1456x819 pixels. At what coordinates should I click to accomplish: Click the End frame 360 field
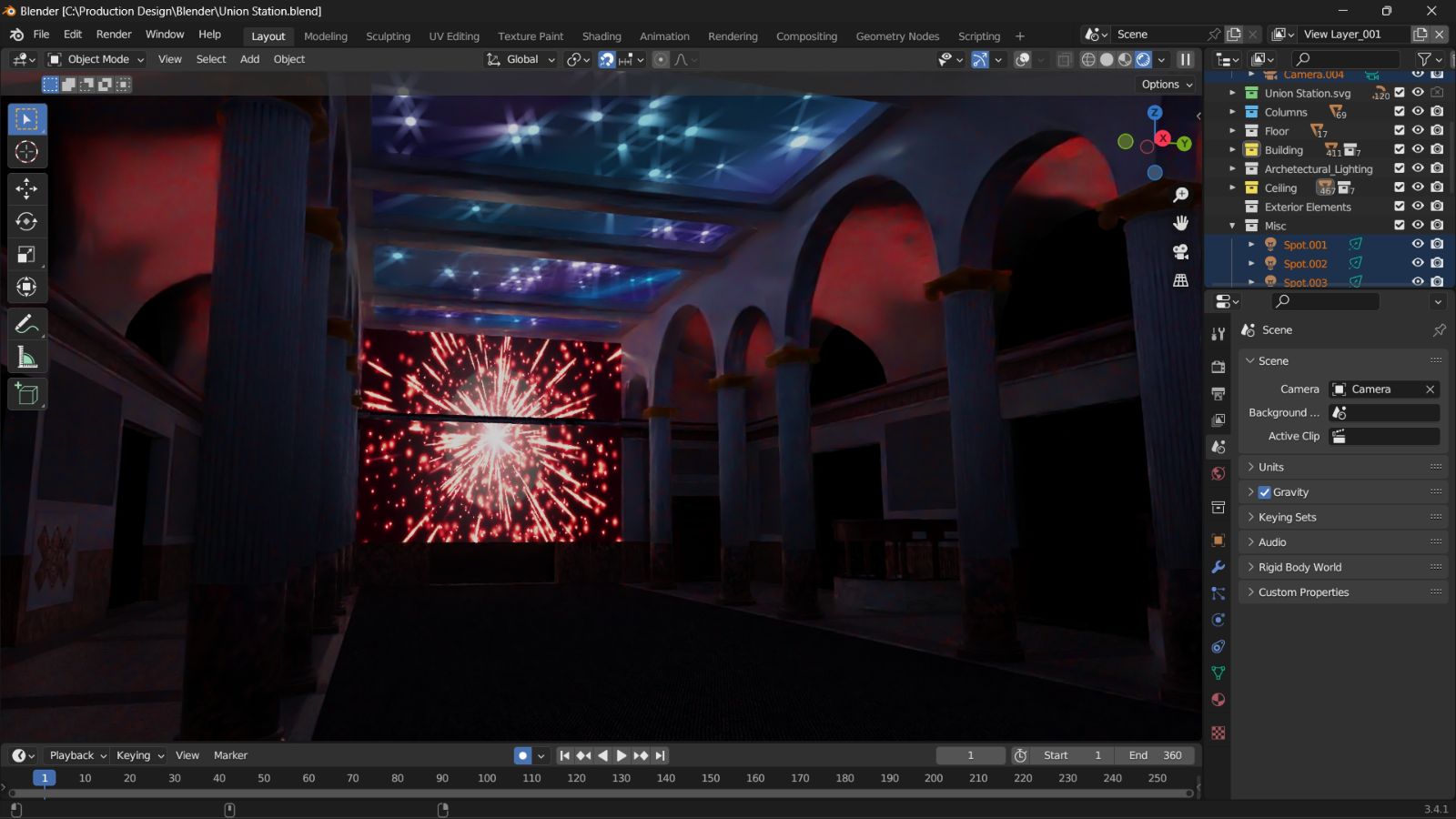tap(1155, 755)
